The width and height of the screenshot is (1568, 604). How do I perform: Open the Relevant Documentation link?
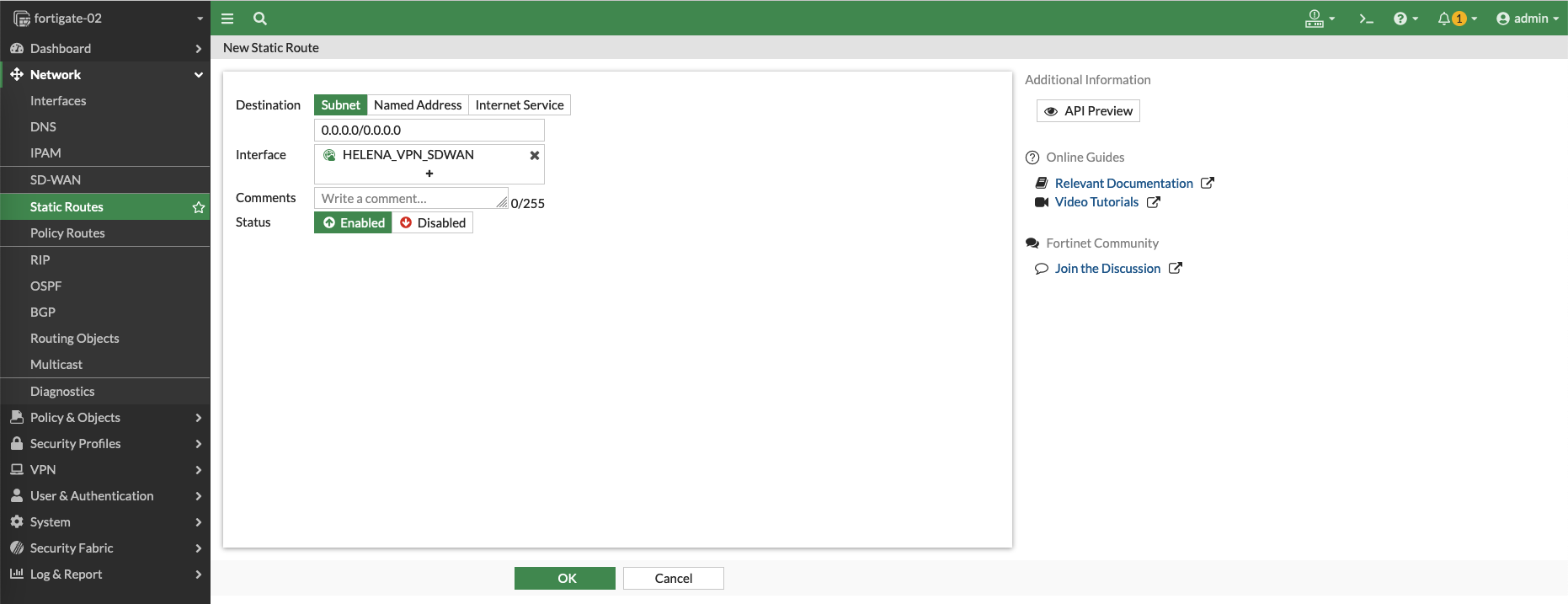[x=1123, y=184]
